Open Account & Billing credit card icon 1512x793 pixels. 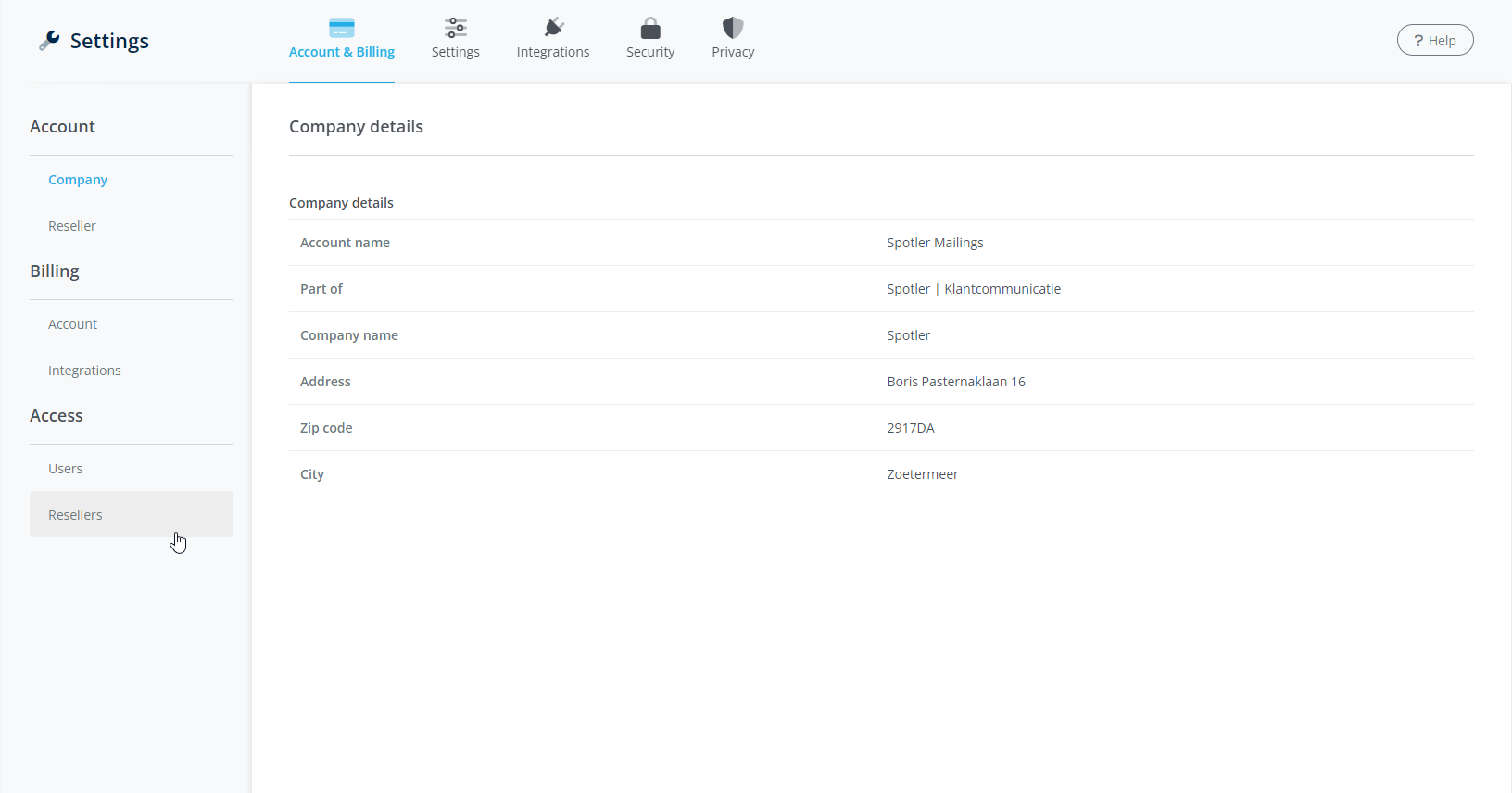click(342, 28)
